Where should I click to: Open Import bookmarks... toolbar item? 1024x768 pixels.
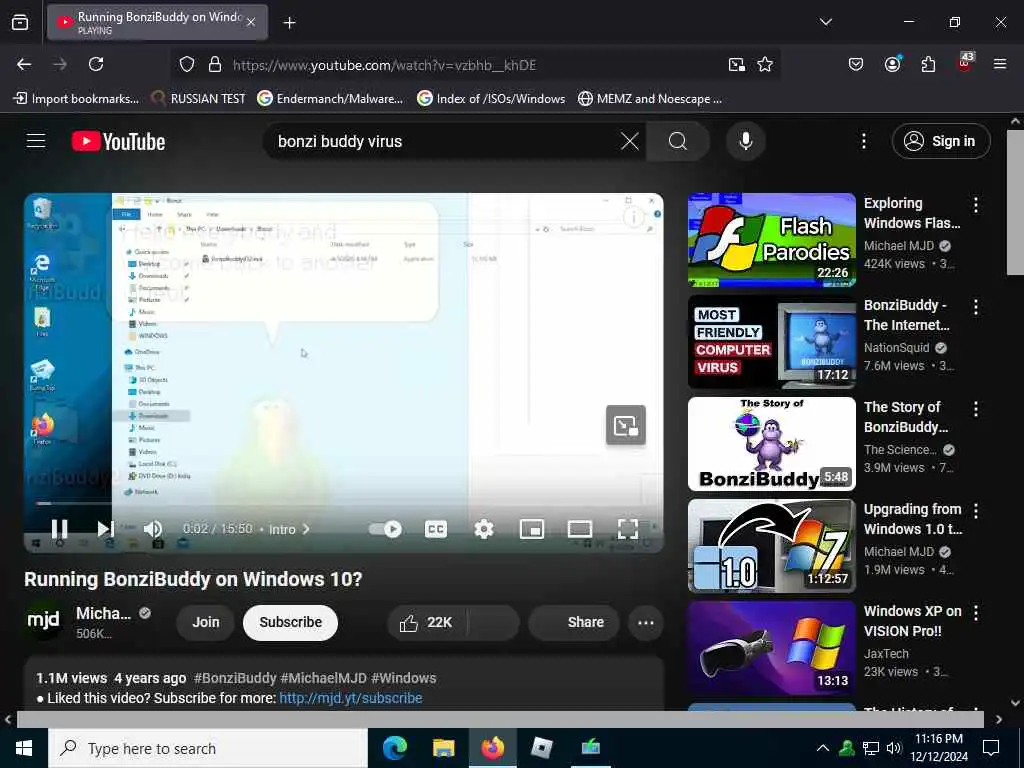point(76,99)
